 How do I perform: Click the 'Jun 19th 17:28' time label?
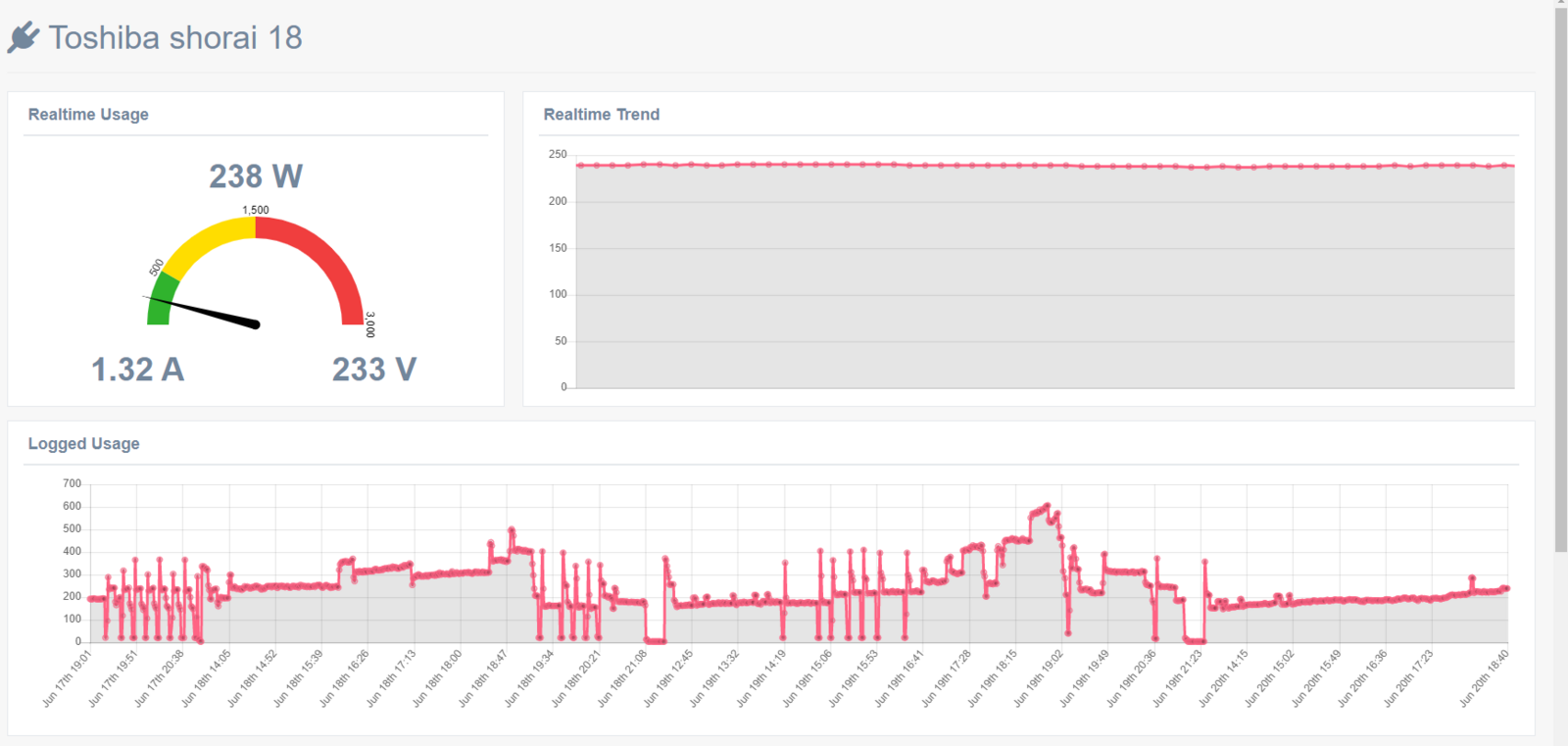pos(947,677)
